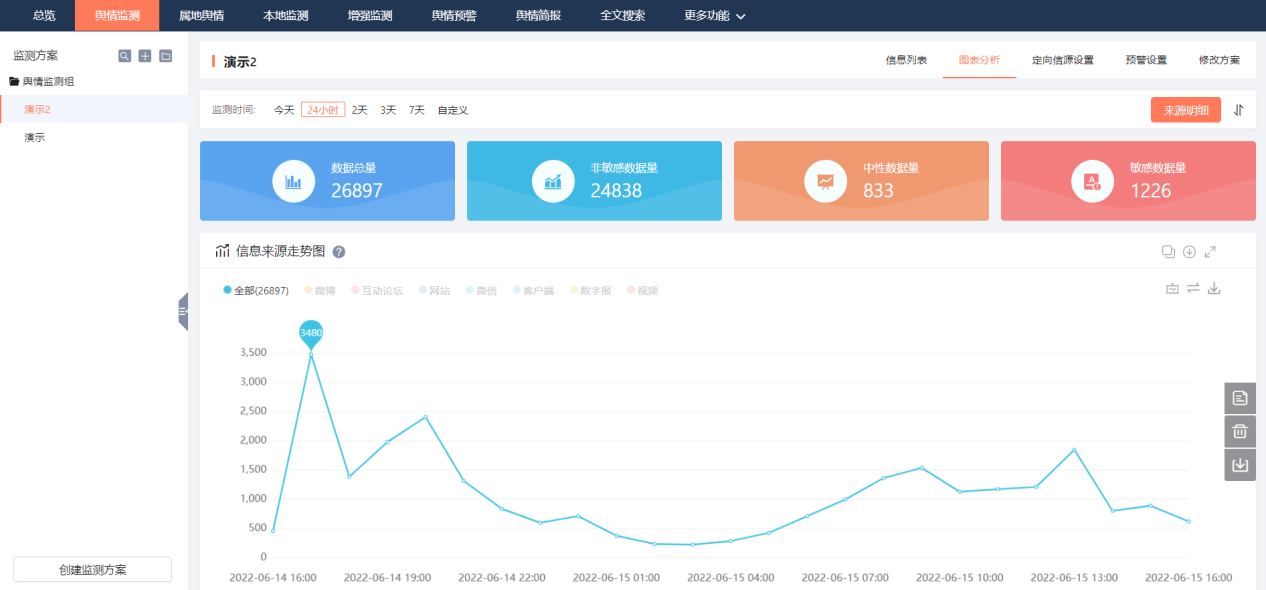The width and height of the screenshot is (1266, 590).
Task: Expand the trend chart to fullscreen
Action: (1210, 252)
